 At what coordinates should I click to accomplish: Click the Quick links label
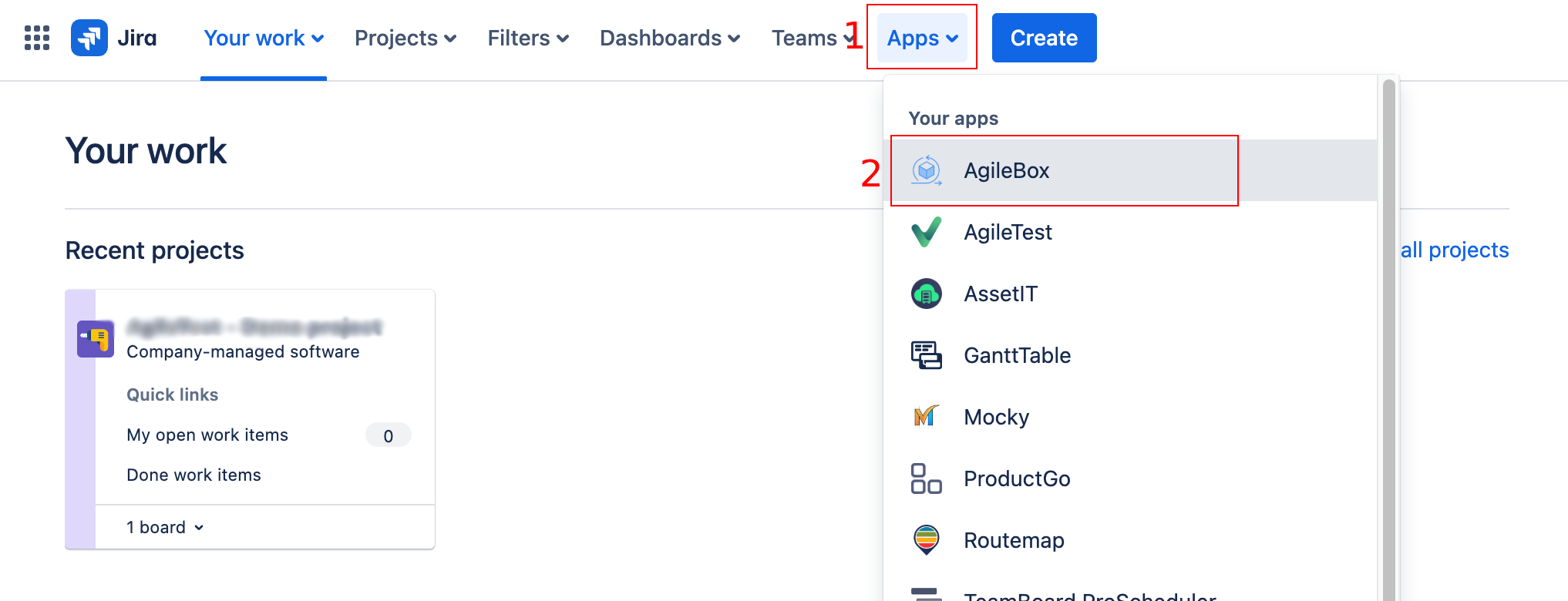point(173,395)
